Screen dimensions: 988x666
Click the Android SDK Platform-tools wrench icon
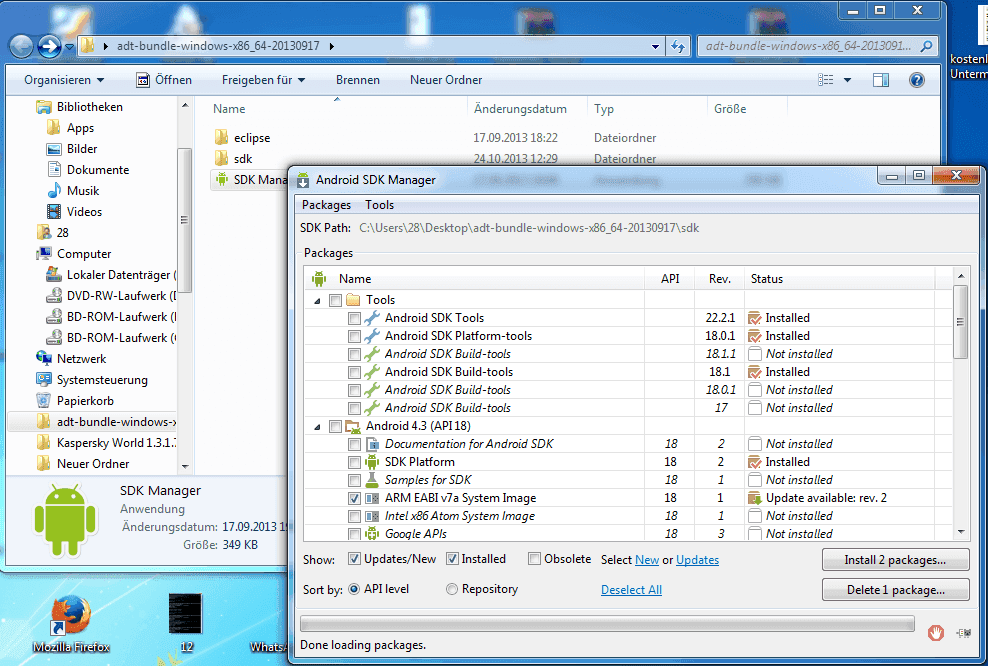pos(372,336)
